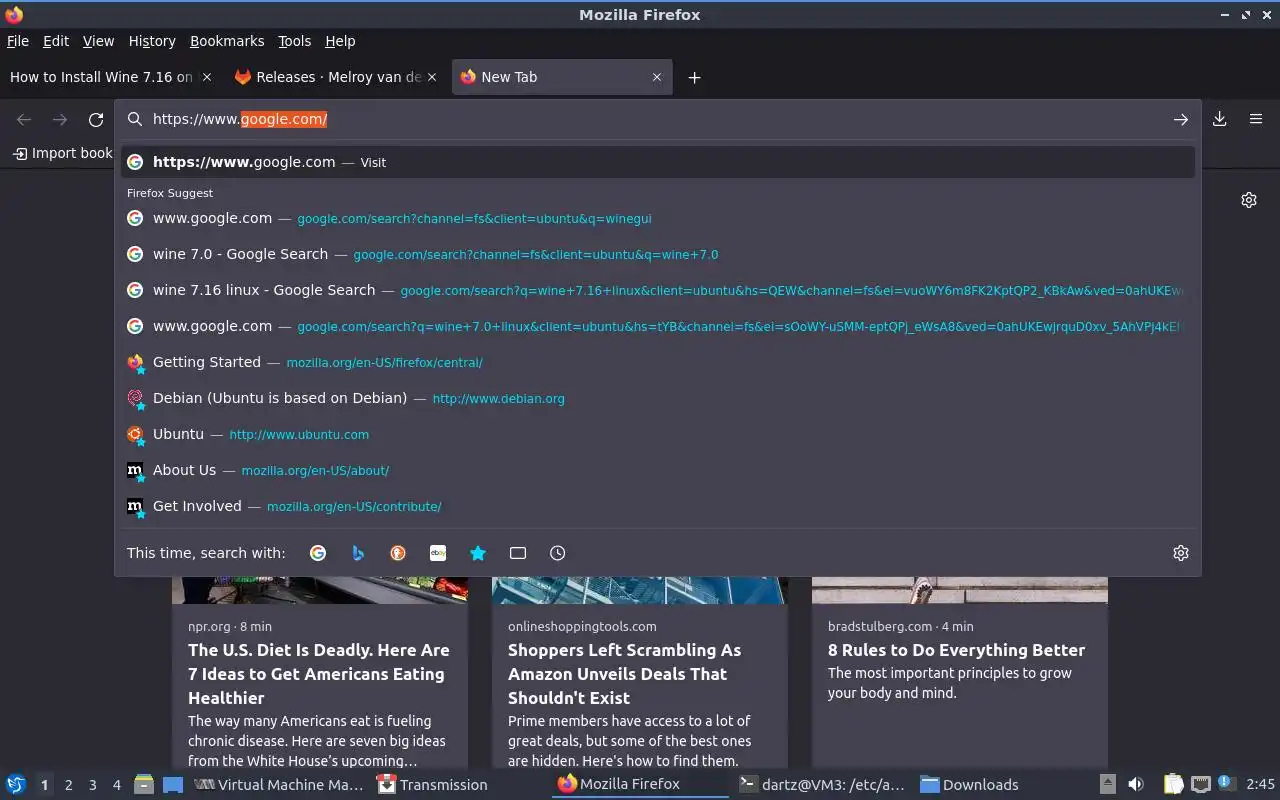Click the volume speaker tray icon
The height and width of the screenshot is (800, 1280).
point(1136,785)
